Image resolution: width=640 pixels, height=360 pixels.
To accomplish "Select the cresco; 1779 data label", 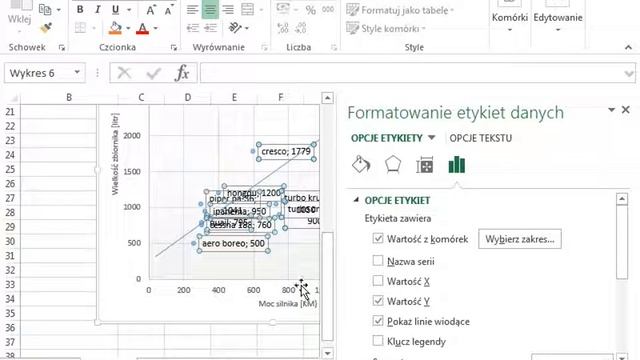I will coord(286,151).
